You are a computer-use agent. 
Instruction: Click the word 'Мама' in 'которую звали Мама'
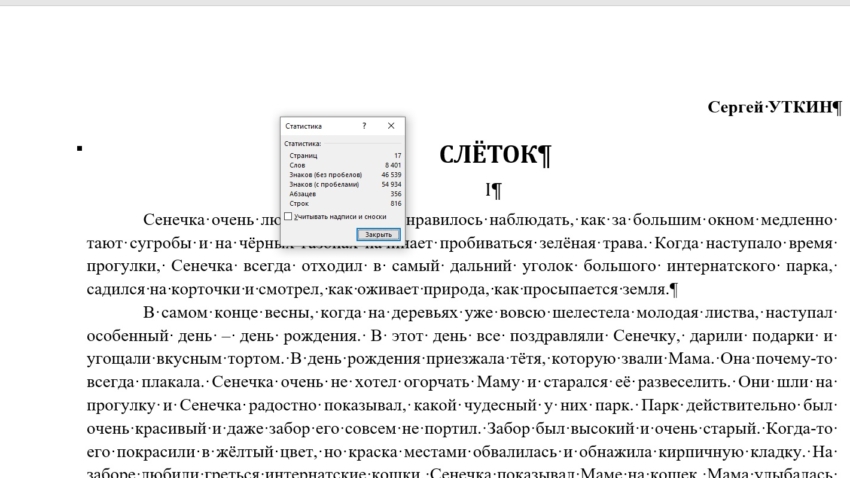click(691, 359)
